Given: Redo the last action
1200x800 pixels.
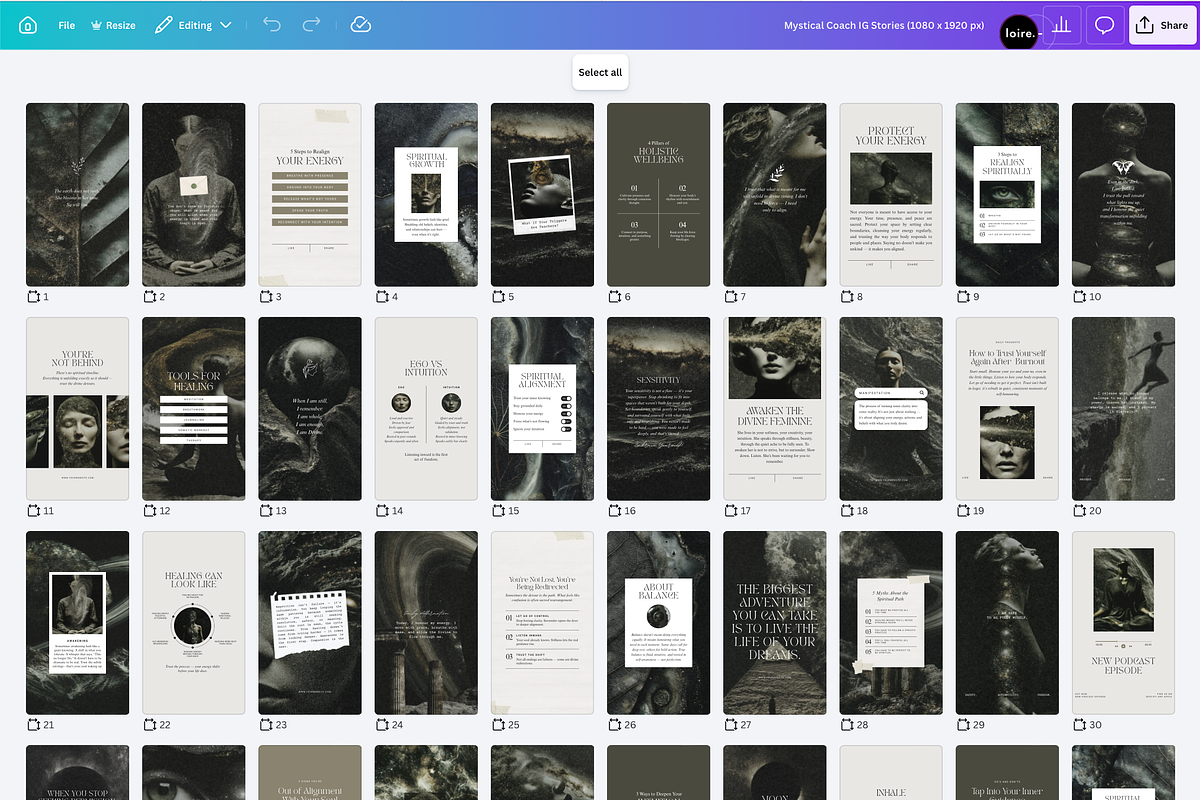Looking at the screenshot, I should coord(312,25).
